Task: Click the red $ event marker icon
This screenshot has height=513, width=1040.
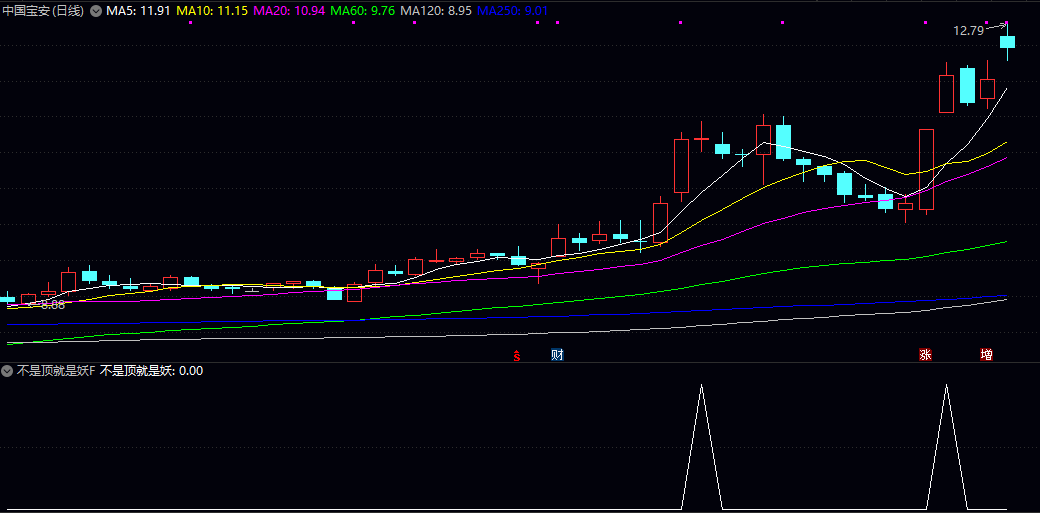Action: click(x=517, y=355)
